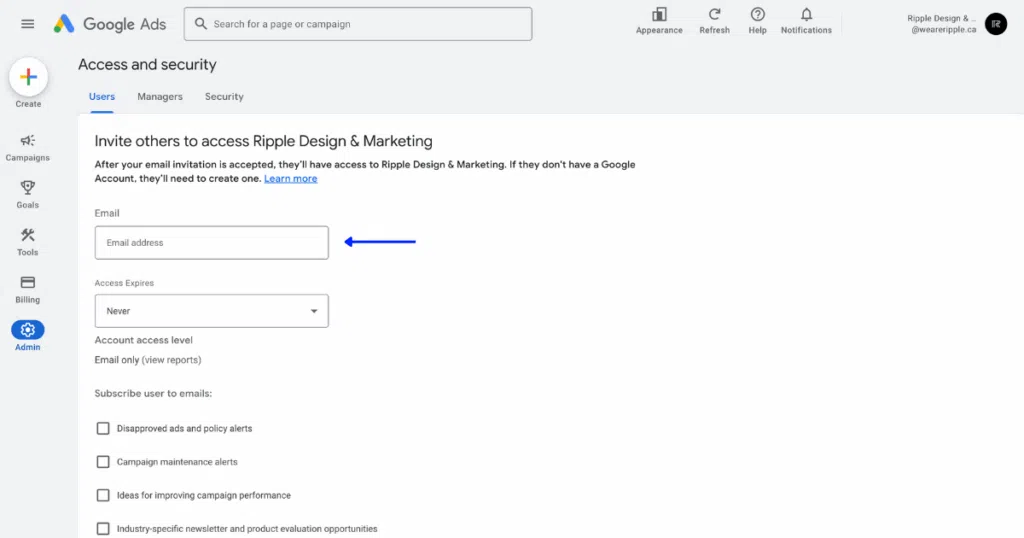This screenshot has width=1024, height=538.
Task: Open Tools in the left sidebar
Action: (x=28, y=236)
